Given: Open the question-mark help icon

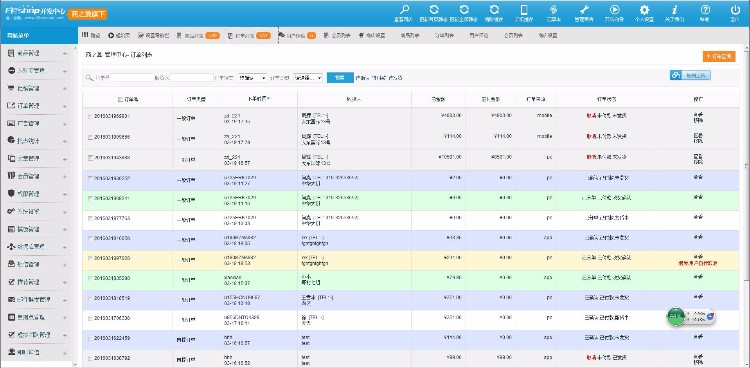Looking at the screenshot, I should click(705, 10).
